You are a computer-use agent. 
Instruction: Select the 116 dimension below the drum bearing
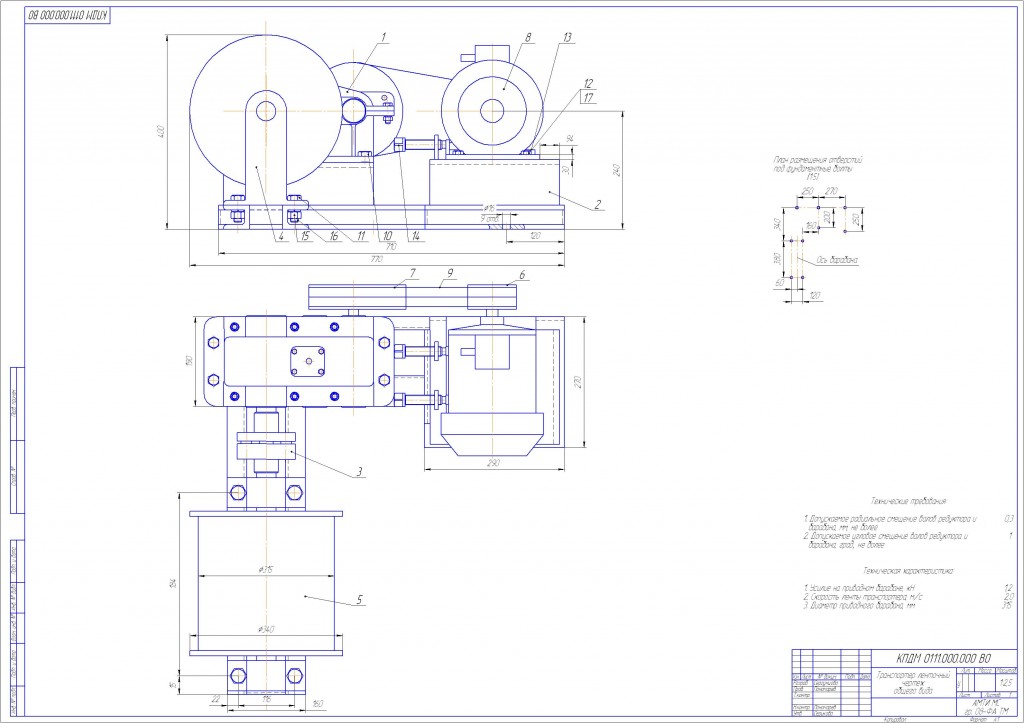[x=266, y=699]
